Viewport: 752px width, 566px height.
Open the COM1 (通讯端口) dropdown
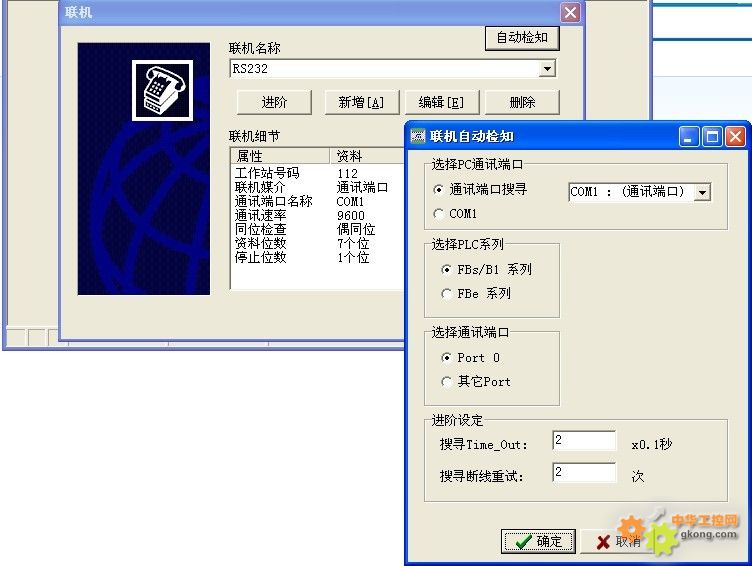point(702,192)
